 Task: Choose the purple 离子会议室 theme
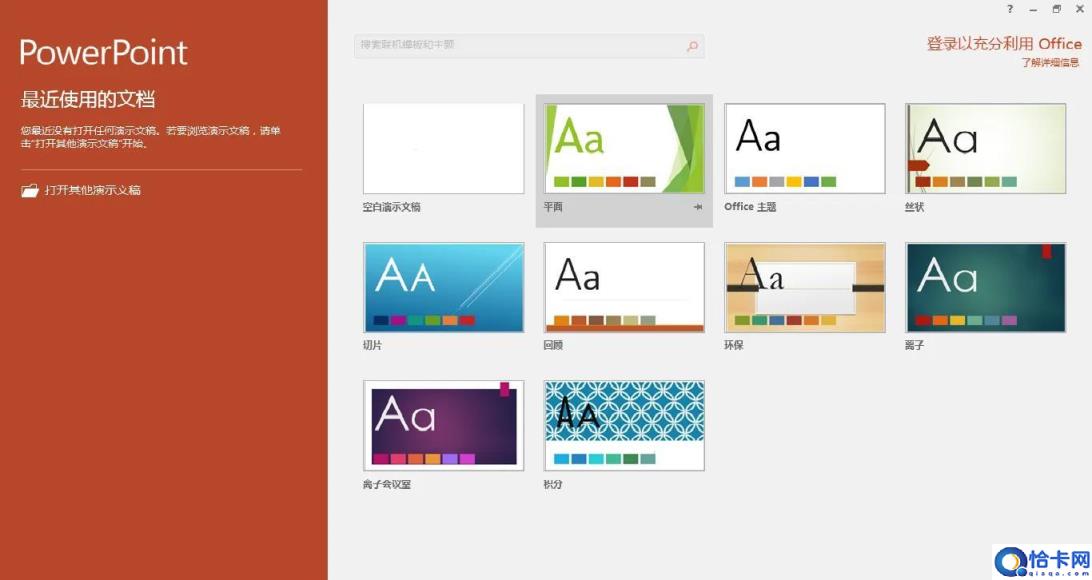point(443,425)
